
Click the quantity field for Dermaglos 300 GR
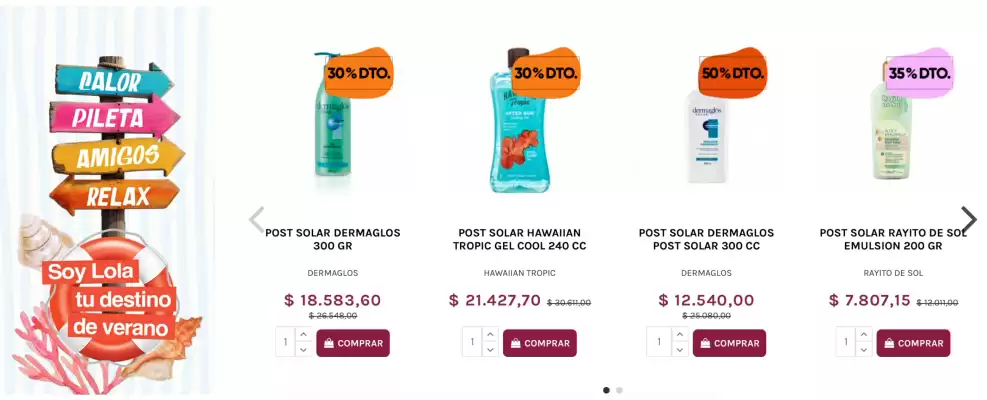[x=285, y=343]
